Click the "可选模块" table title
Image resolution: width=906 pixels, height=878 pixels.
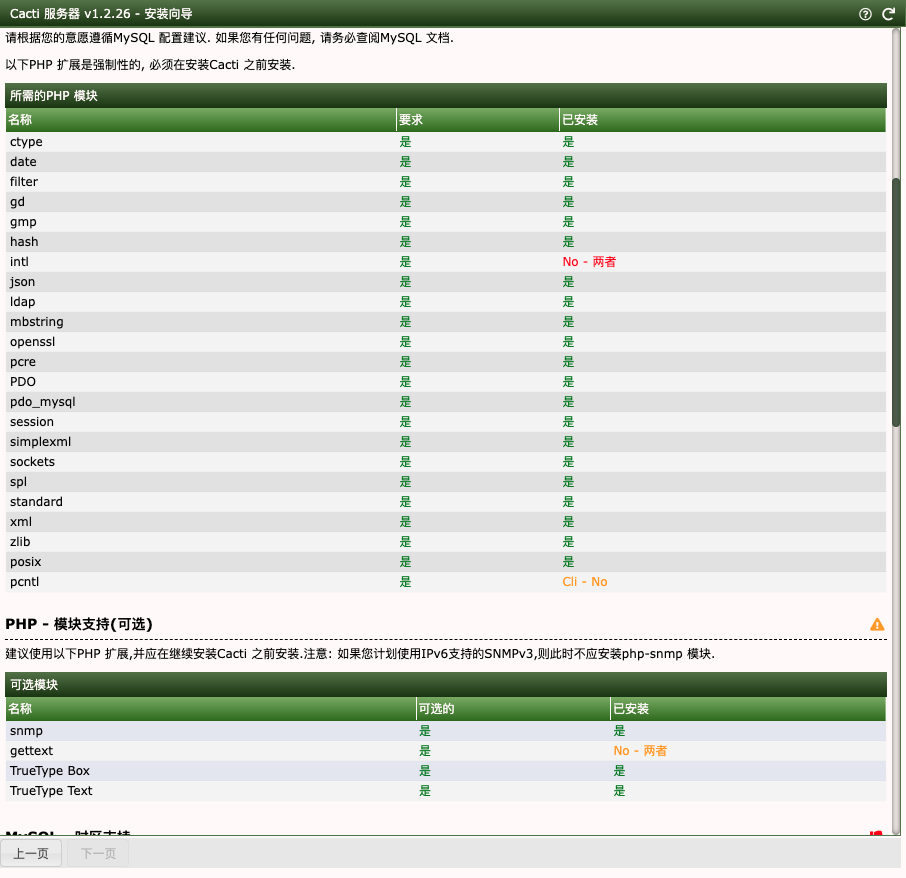[34, 685]
